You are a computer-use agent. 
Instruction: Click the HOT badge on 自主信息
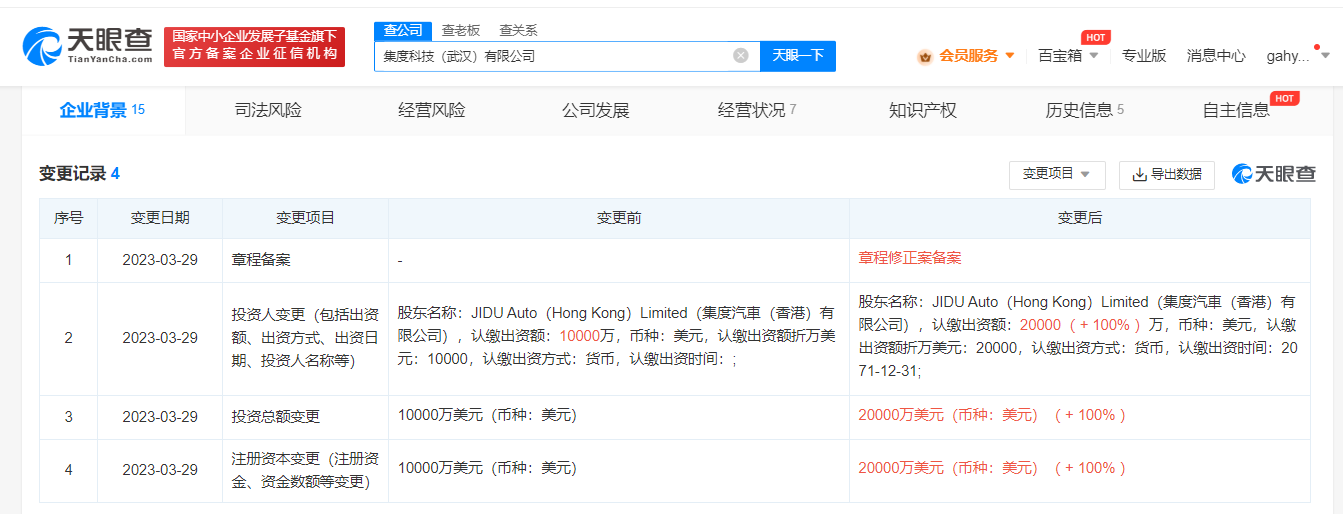pyautogui.click(x=1284, y=98)
